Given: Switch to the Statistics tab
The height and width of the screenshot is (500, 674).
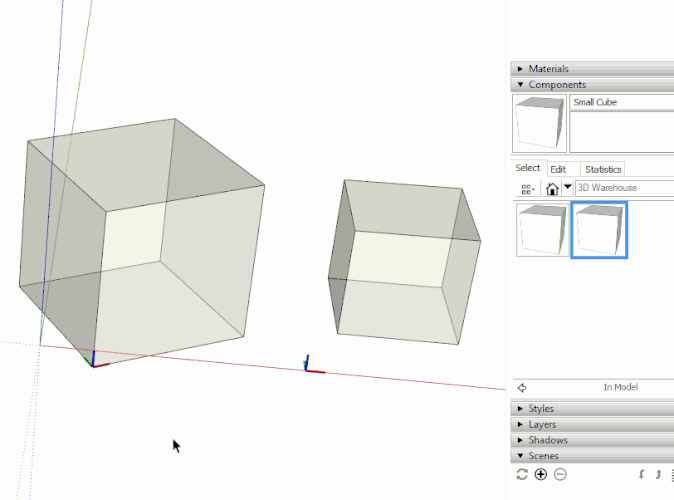Looking at the screenshot, I should click(x=603, y=169).
